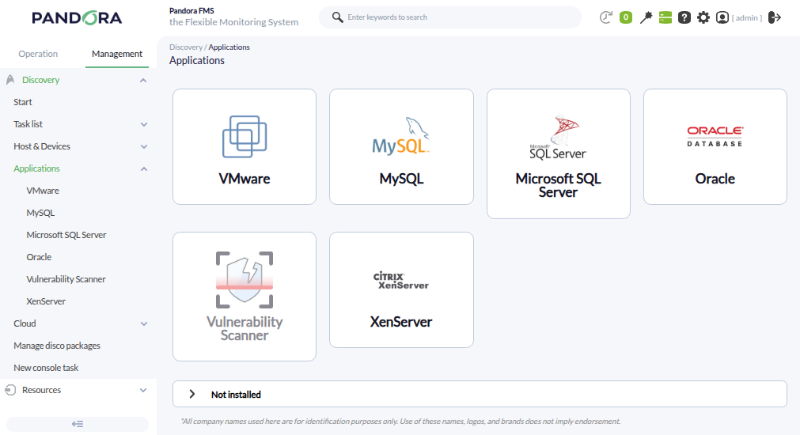Click the Discovery menu label
The width and height of the screenshot is (800, 435).
pyautogui.click(x=41, y=80)
